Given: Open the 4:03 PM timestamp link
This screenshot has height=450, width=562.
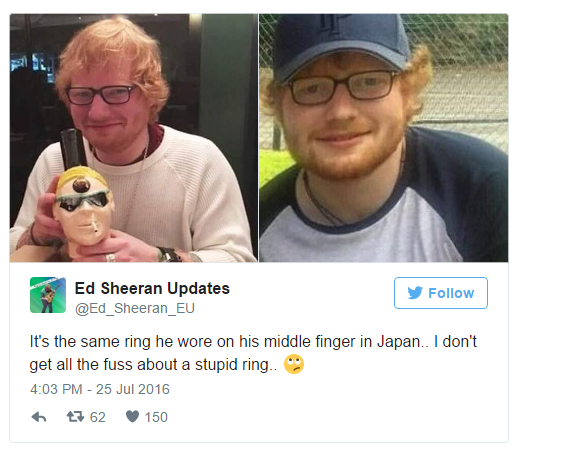Looking at the screenshot, I should pos(100,389).
